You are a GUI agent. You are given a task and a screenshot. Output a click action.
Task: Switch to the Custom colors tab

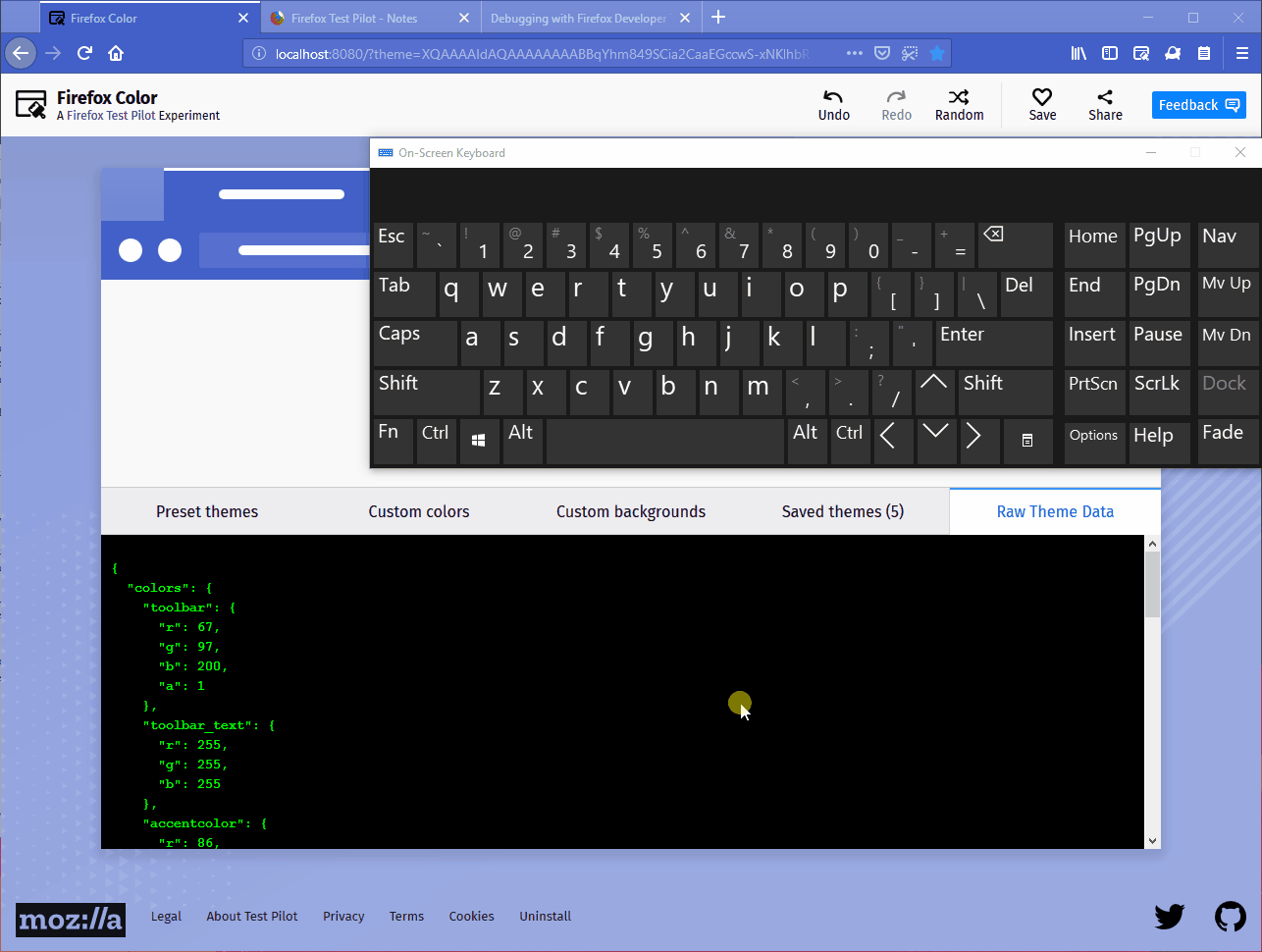click(x=419, y=511)
